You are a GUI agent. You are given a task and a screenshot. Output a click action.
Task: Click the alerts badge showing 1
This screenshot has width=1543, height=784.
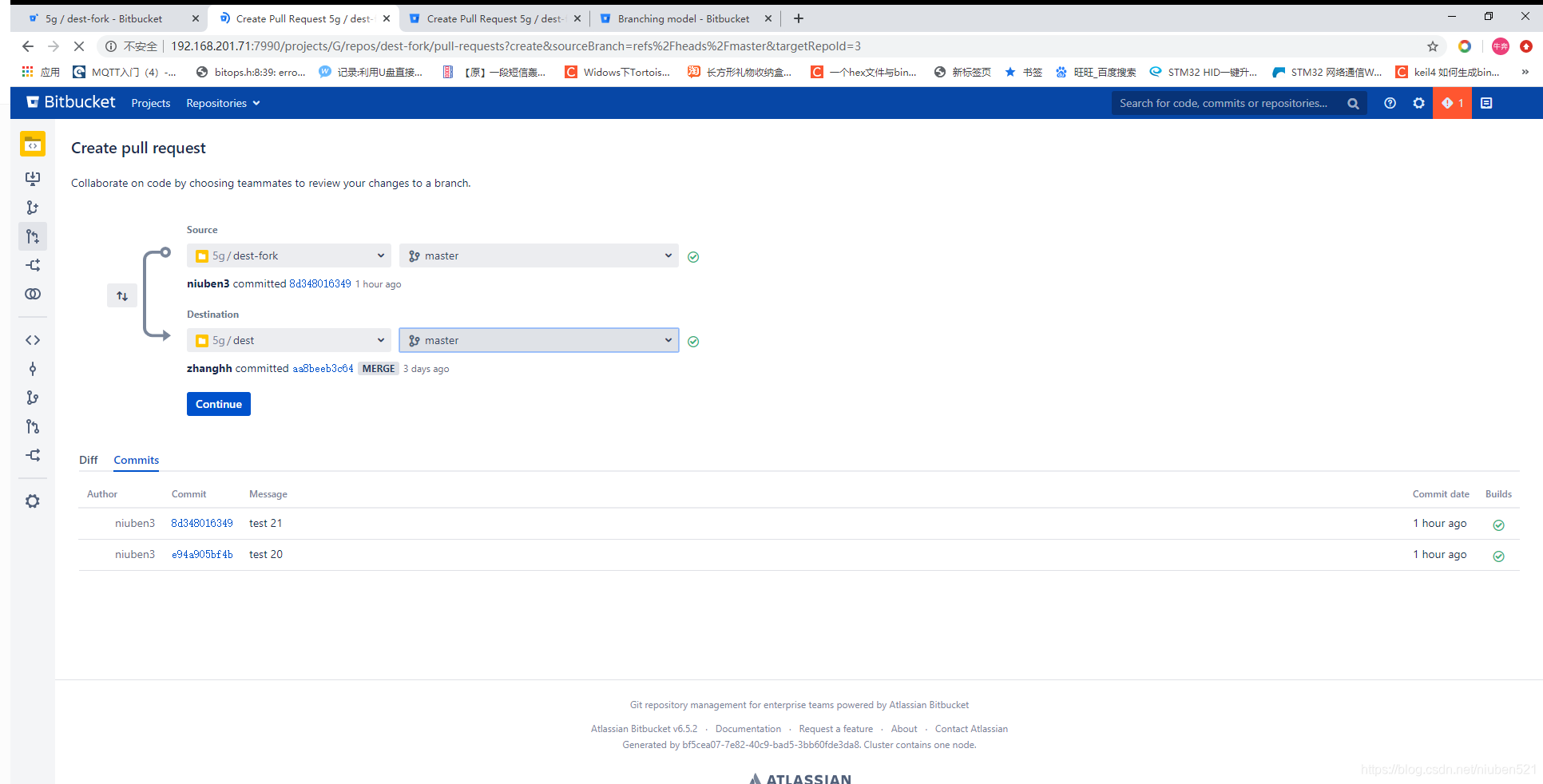tap(1452, 103)
